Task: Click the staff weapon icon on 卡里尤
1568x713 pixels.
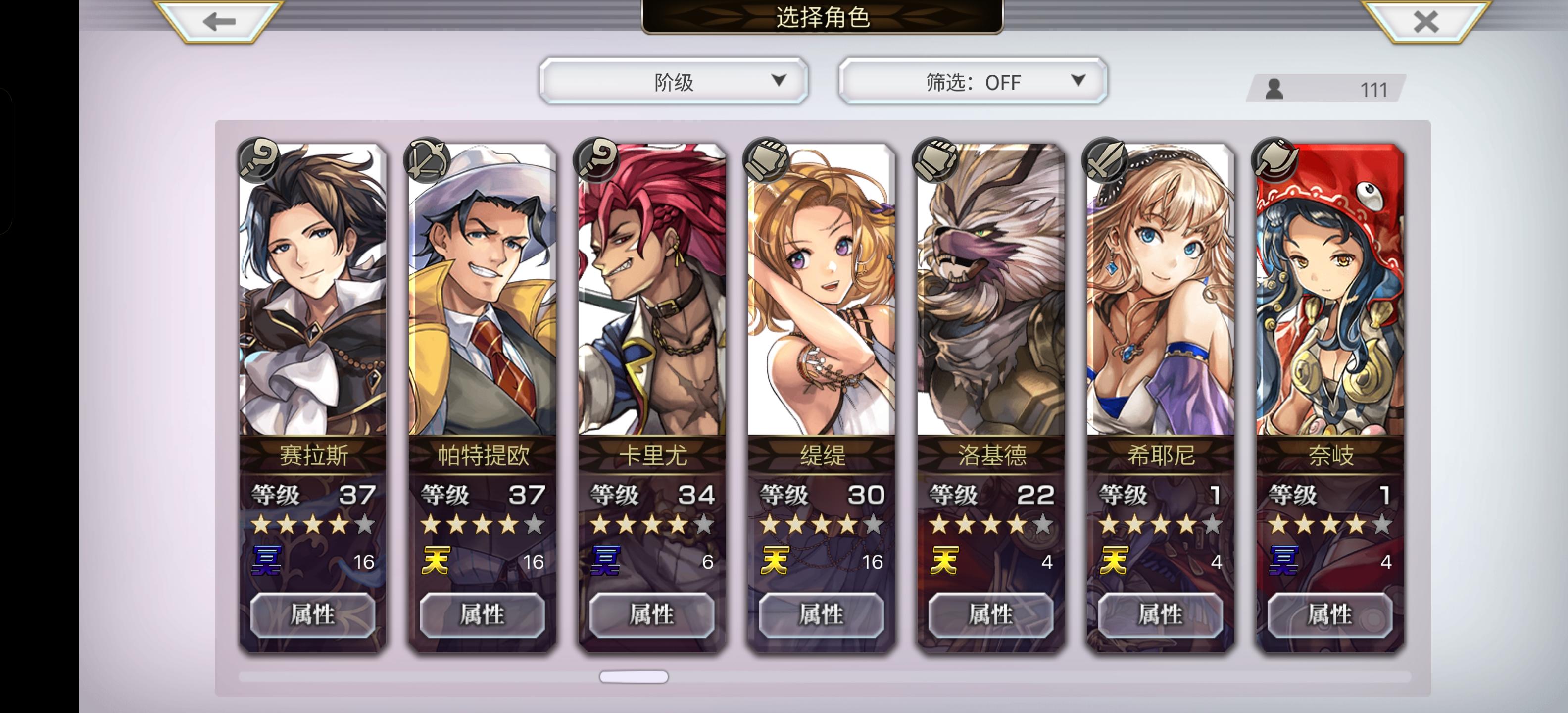Action: point(596,159)
